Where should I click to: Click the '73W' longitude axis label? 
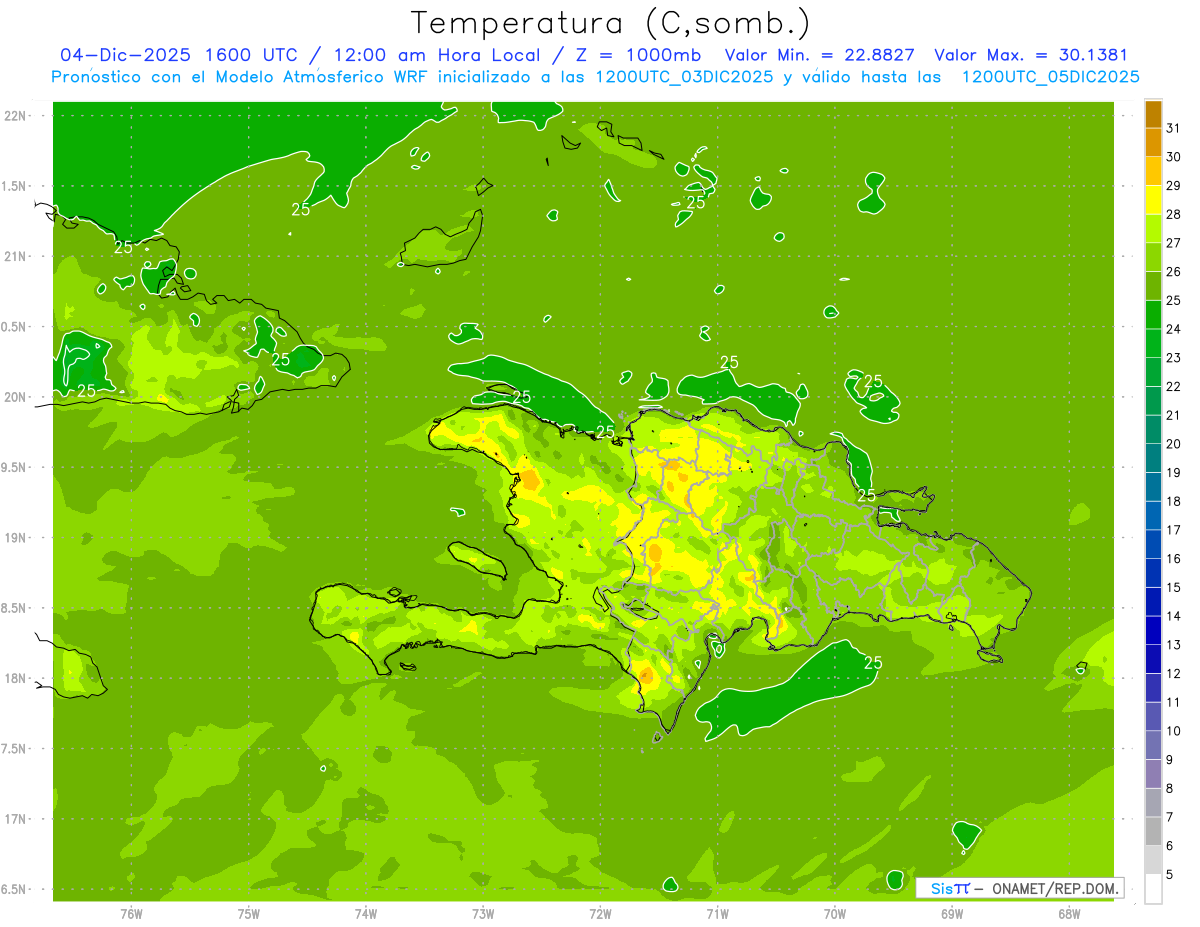point(483,913)
